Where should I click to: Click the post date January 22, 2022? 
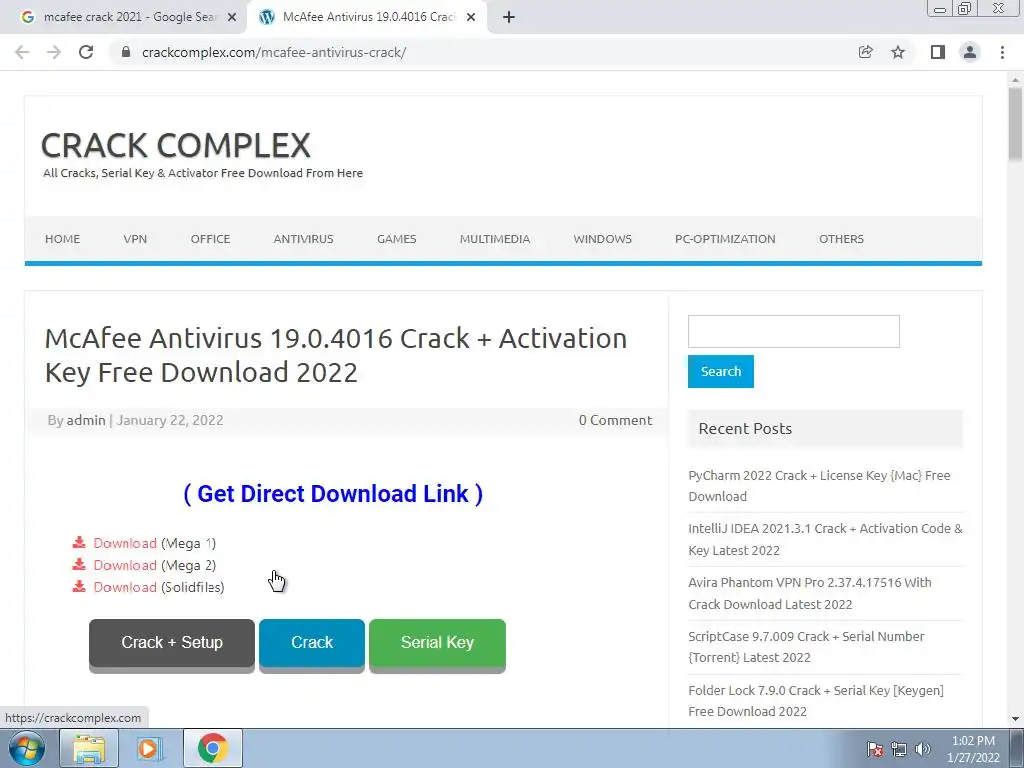click(x=170, y=420)
